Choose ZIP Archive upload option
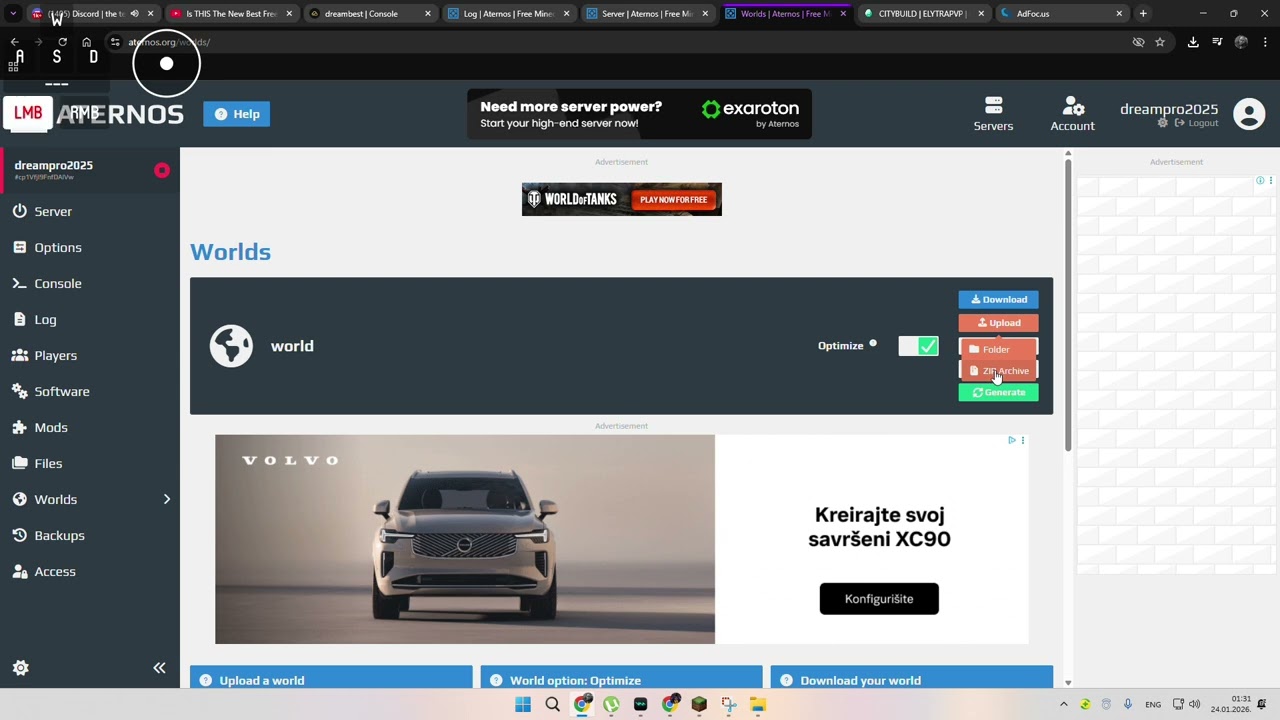The height and width of the screenshot is (720, 1280). coord(998,371)
